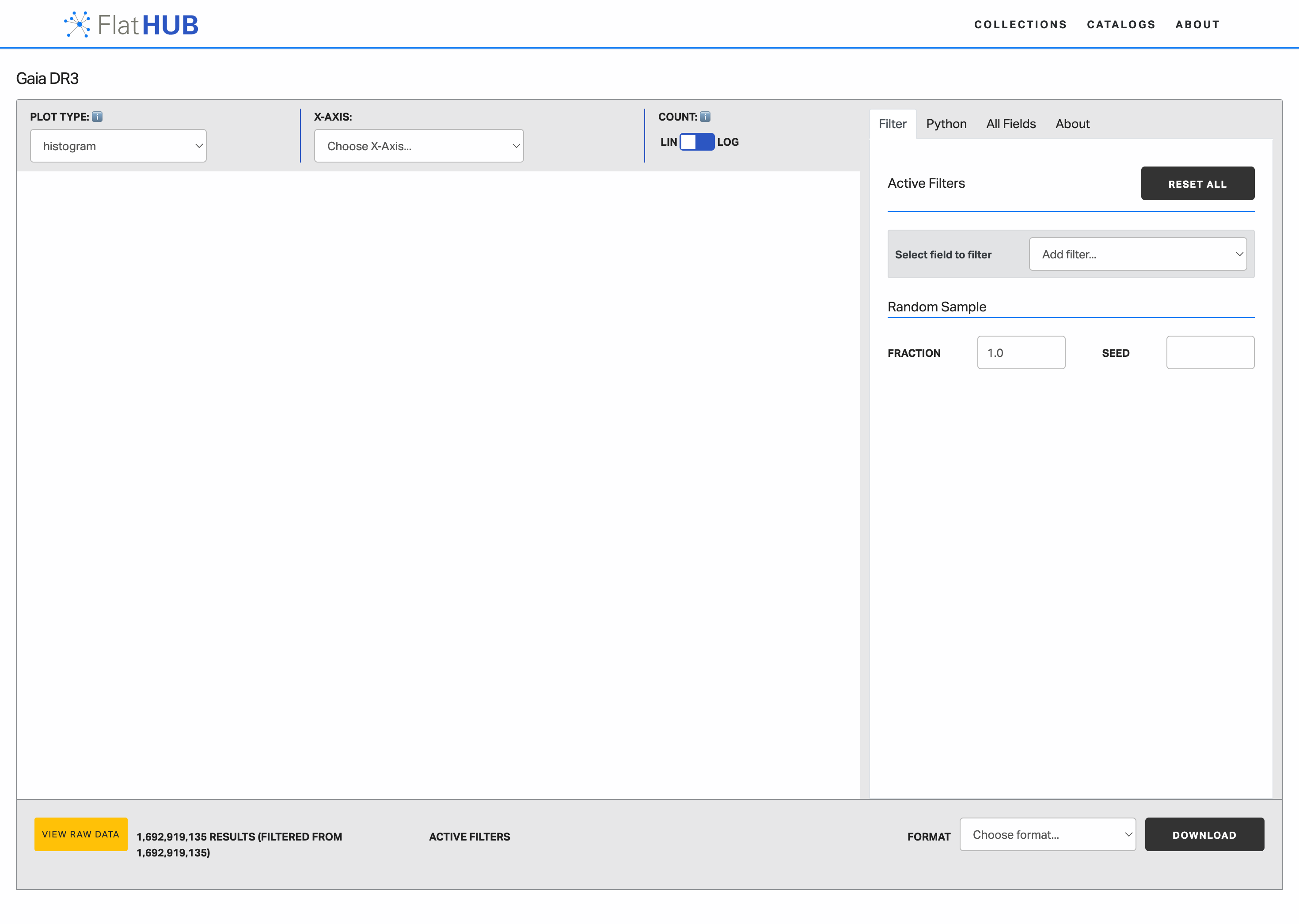
Task: Focus the Seed input field
Action: click(1210, 352)
